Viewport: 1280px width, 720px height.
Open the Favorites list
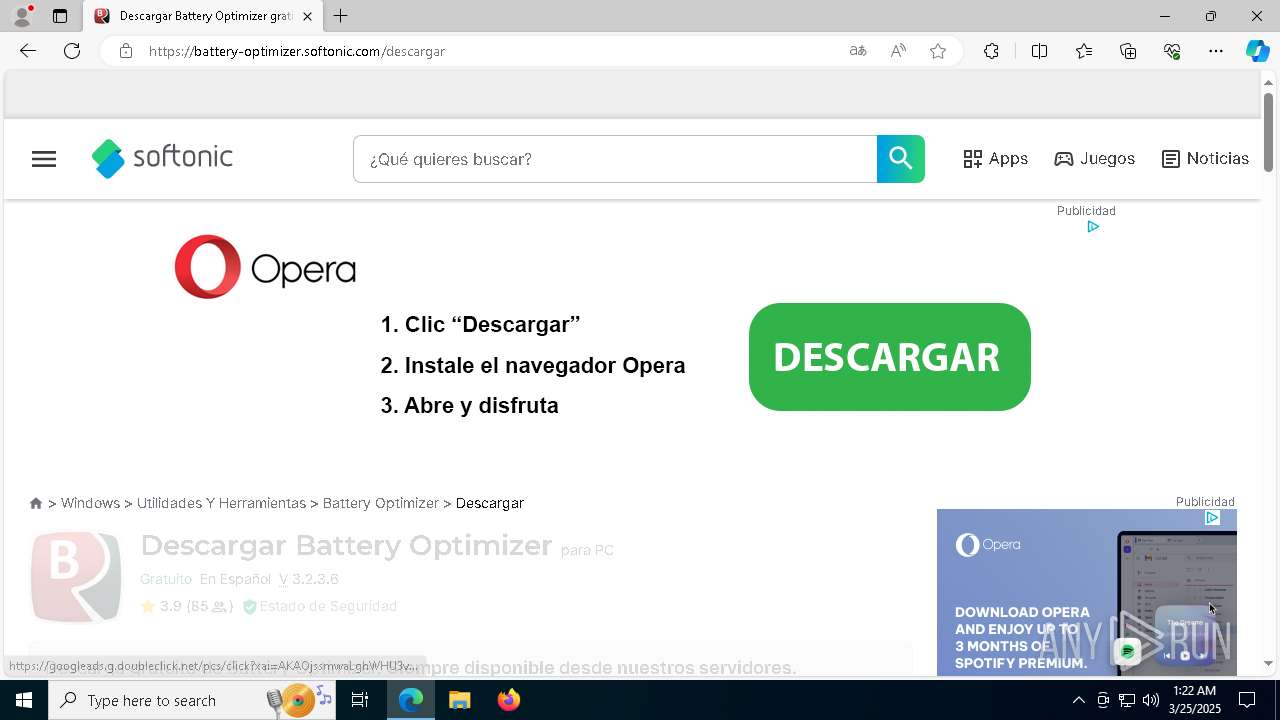click(x=1084, y=51)
